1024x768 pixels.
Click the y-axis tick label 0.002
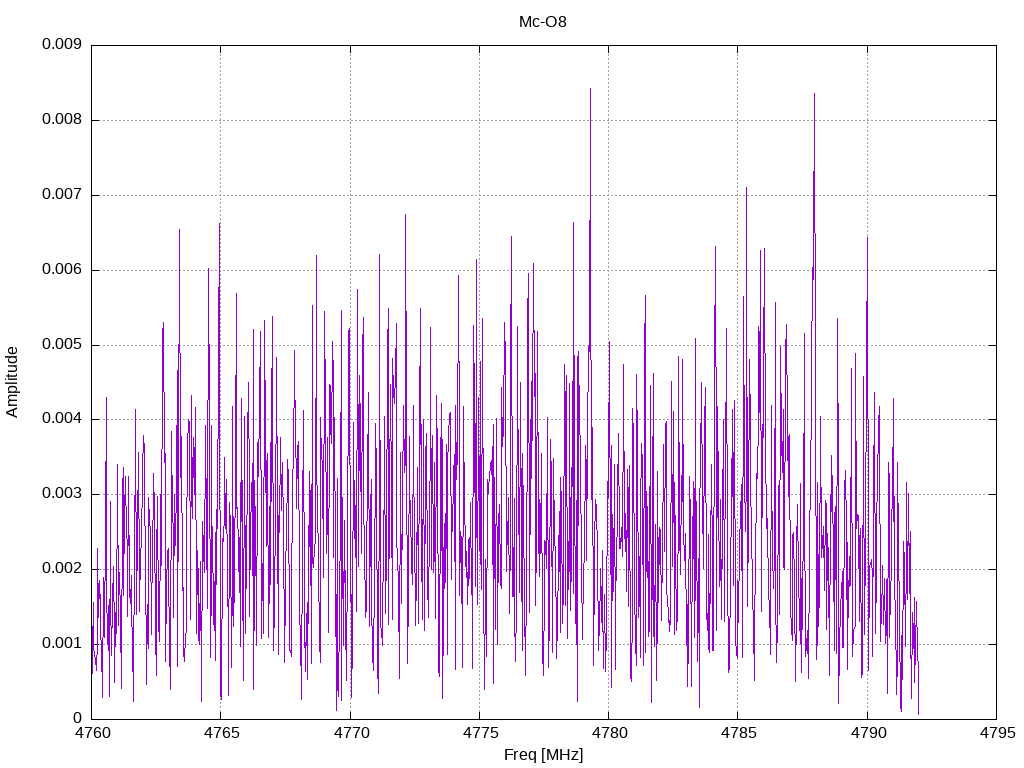coord(62,569)
